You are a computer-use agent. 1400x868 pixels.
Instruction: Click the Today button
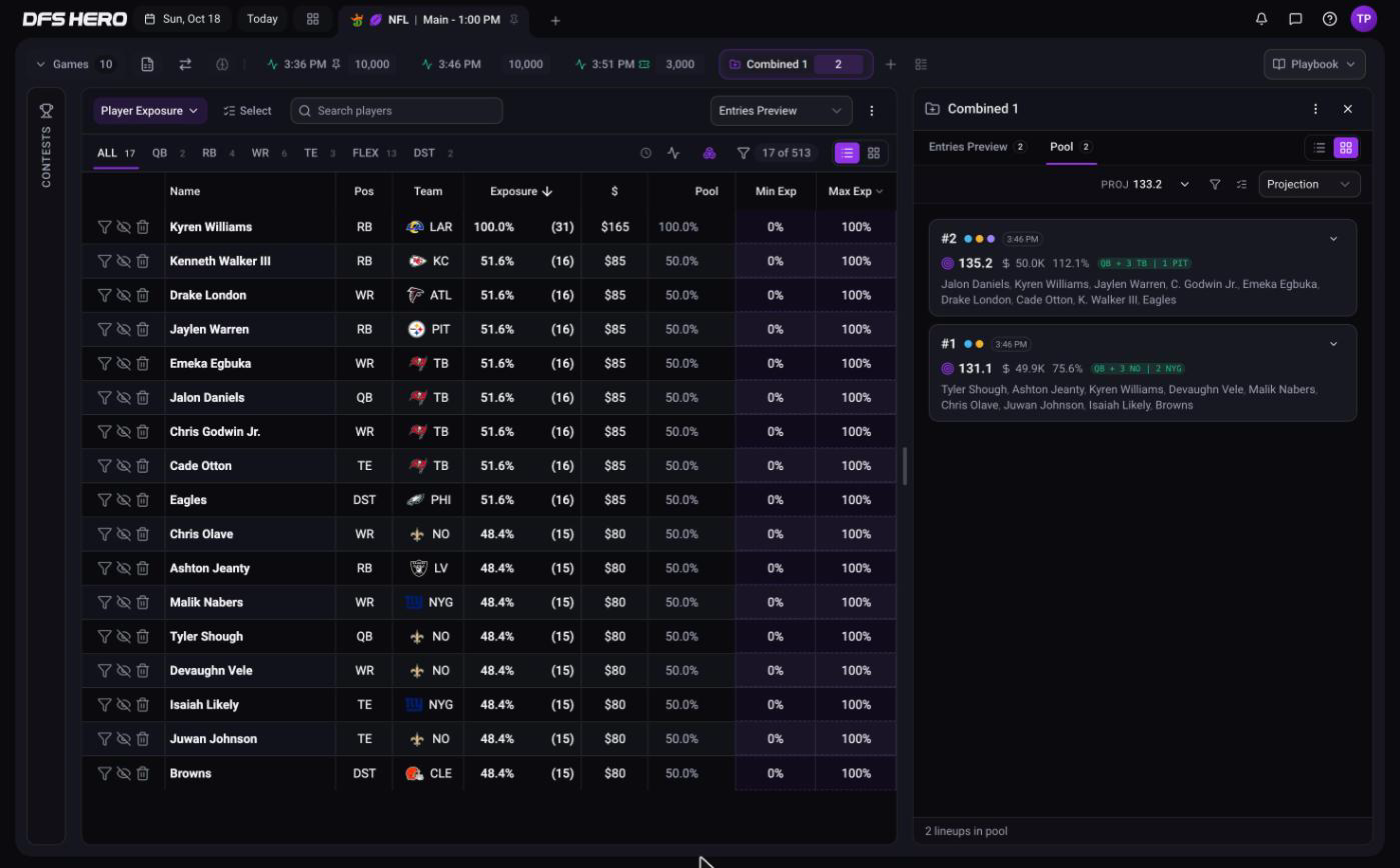tap(262, 19)
